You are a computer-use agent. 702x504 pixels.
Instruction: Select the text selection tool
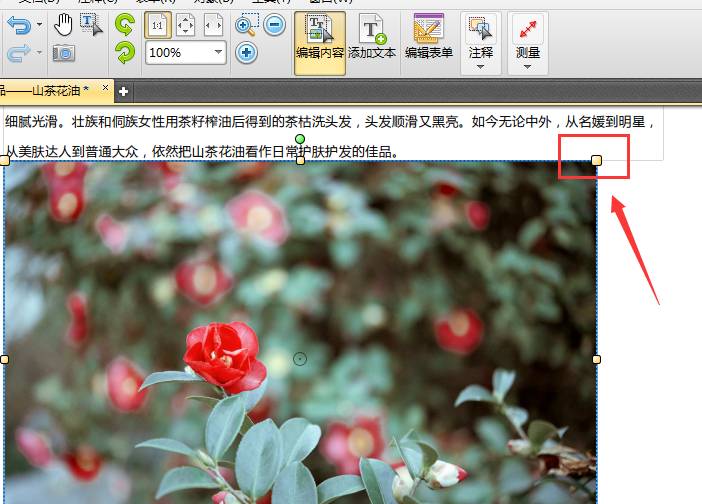tap(91, 24)
